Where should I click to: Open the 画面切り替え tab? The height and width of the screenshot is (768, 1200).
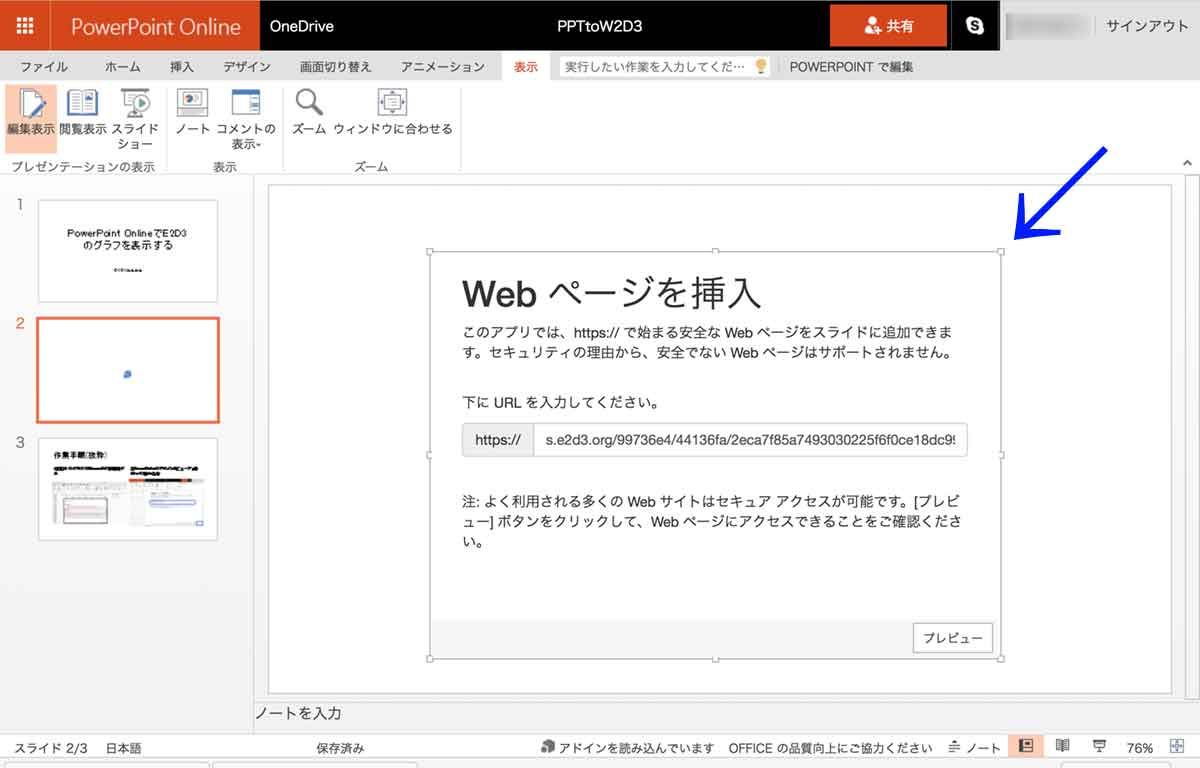coord(336,67)
